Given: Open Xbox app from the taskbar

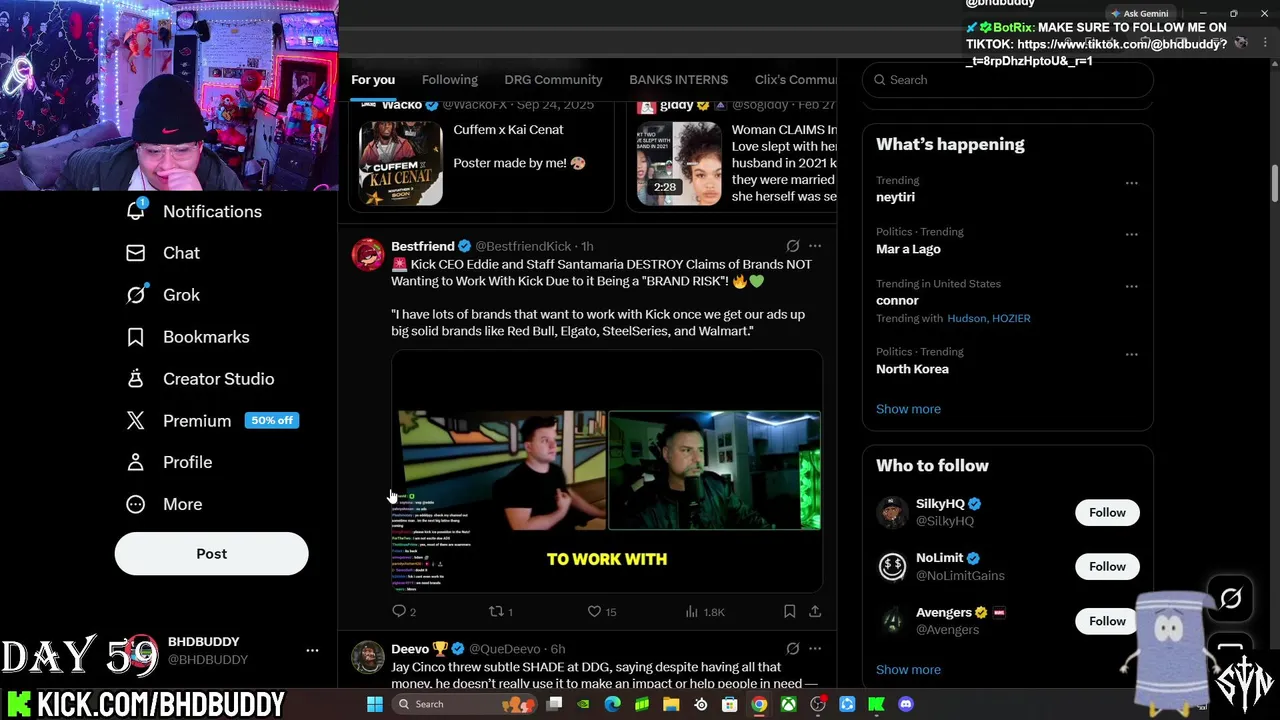Looking at the screenshot, I should [x=789, y=704].
